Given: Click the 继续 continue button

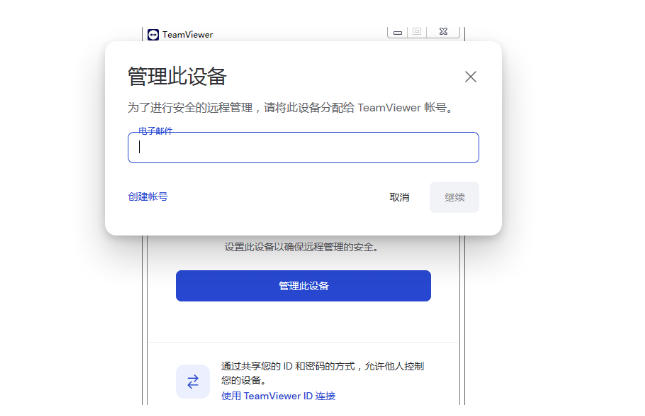Looking at the screenshot, I should (x=454, y=197).
